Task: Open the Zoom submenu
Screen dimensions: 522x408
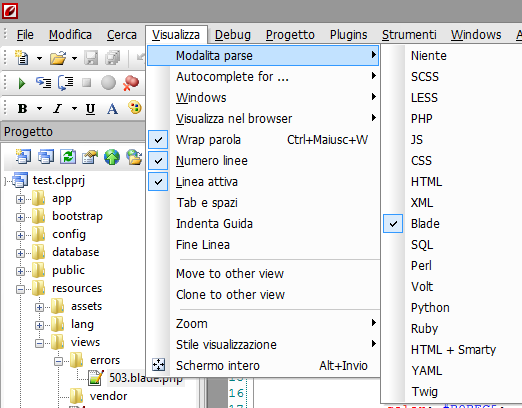Action: click(x=263, y=324)
